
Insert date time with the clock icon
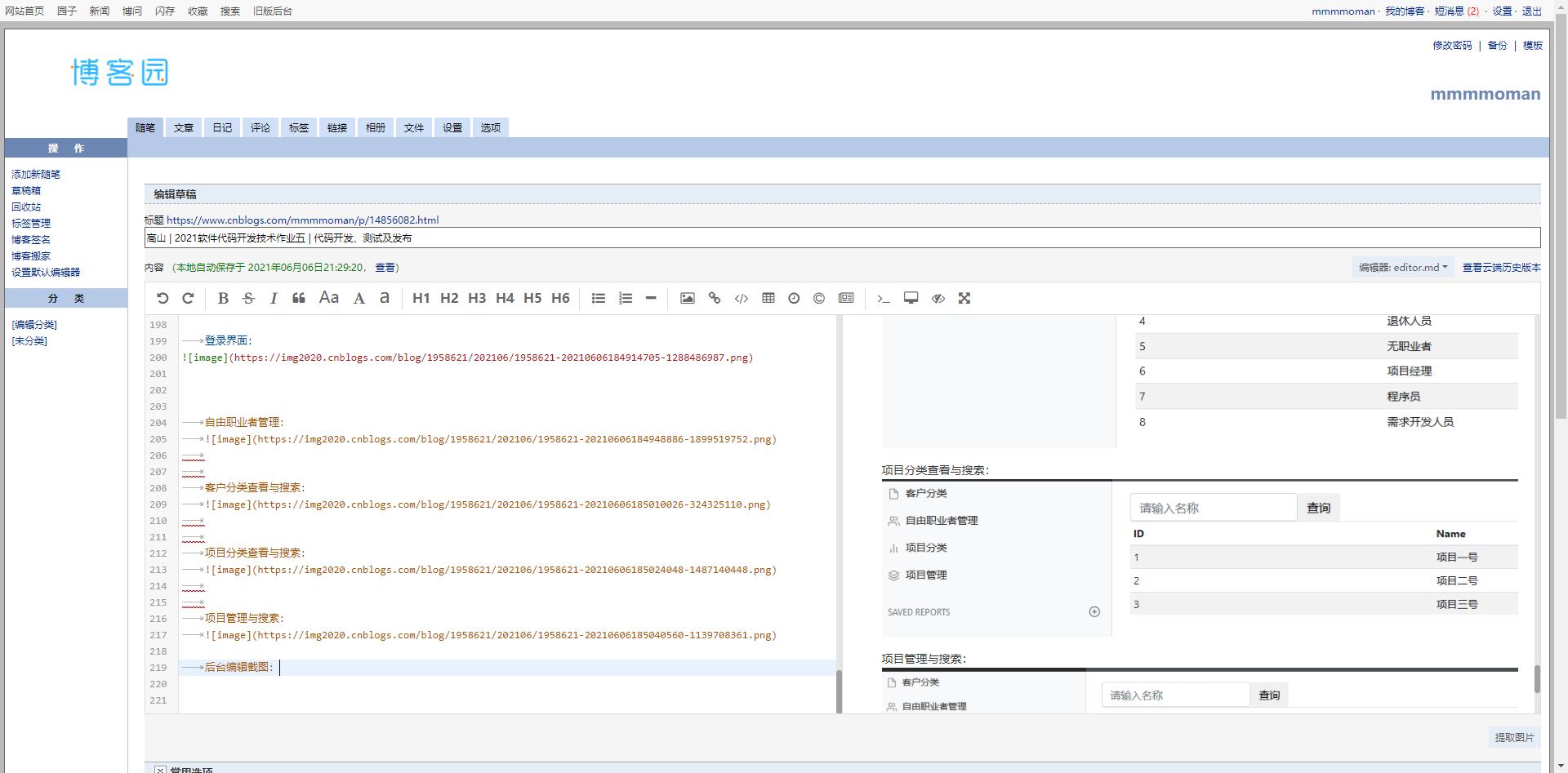pyautogui.click(x=794, y=299)
